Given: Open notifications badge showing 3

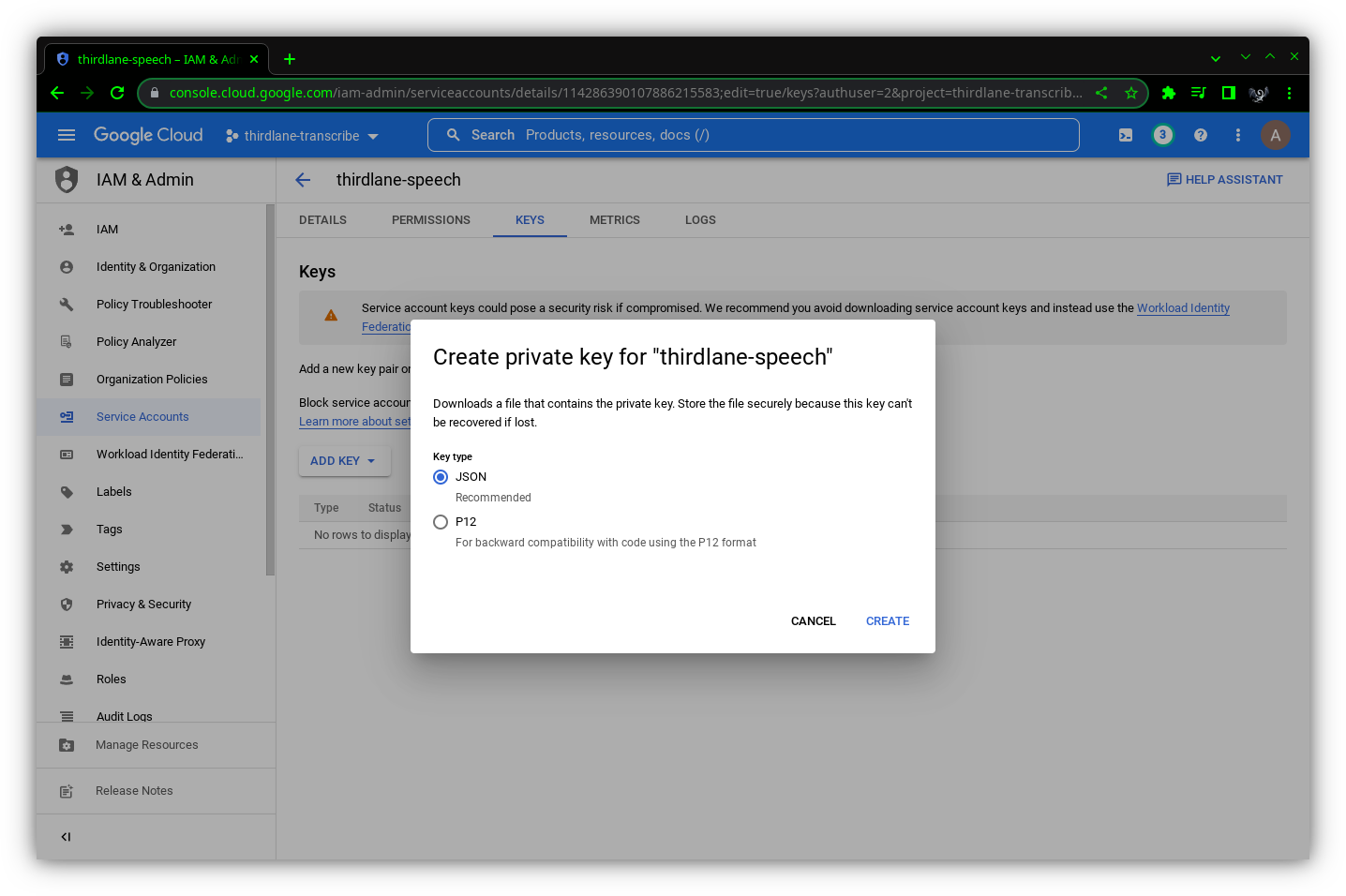Looking at the screenshot, I should click(1162, 135).
